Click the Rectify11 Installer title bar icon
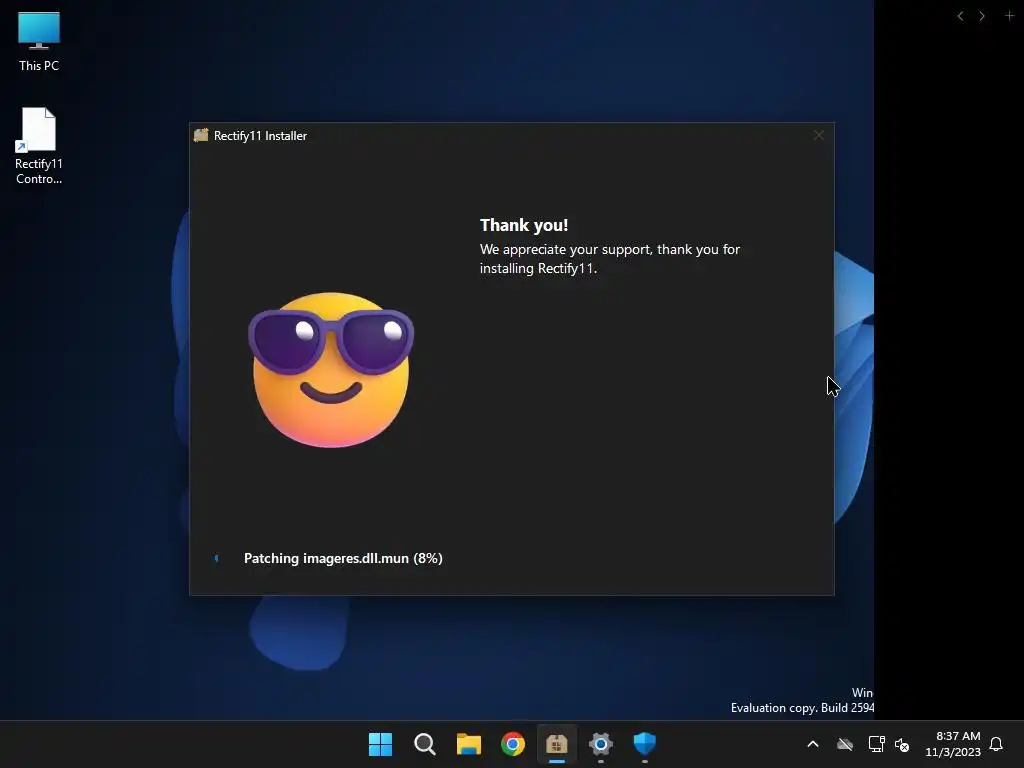 tap(201, 135)
